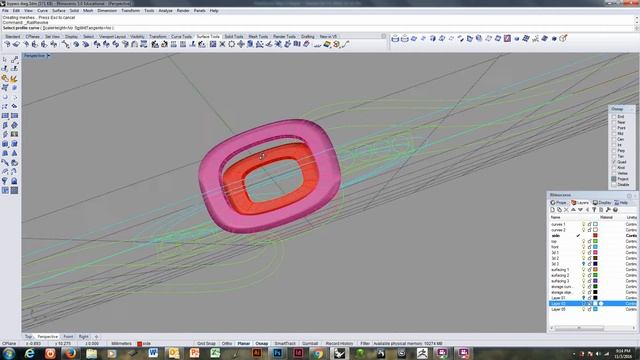Create a new layer in the Layers panel
Image resolution: width=640 pixels, height=360 pixels.
552,210
